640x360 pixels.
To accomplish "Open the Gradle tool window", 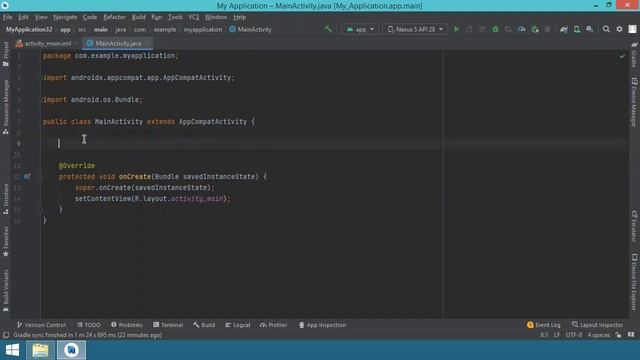I will tap(634, 56).
